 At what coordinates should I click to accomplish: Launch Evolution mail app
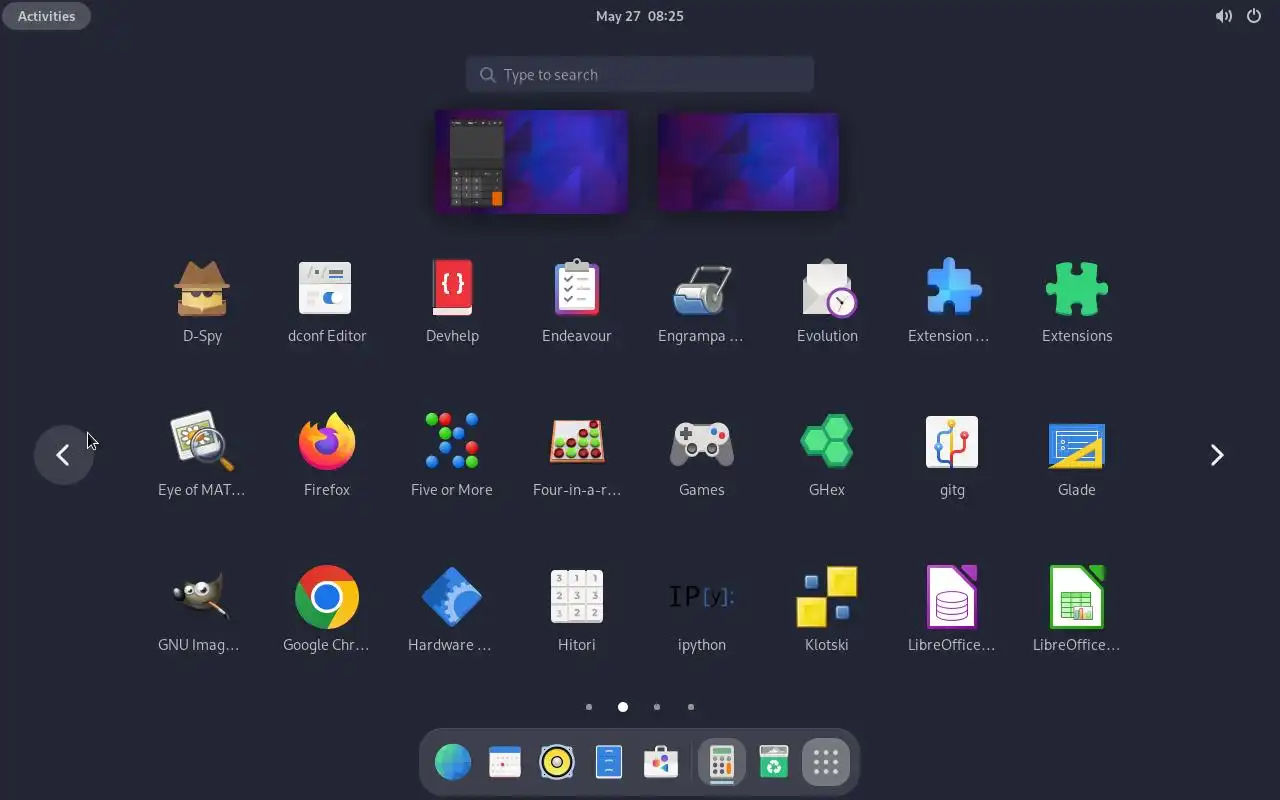827,302
